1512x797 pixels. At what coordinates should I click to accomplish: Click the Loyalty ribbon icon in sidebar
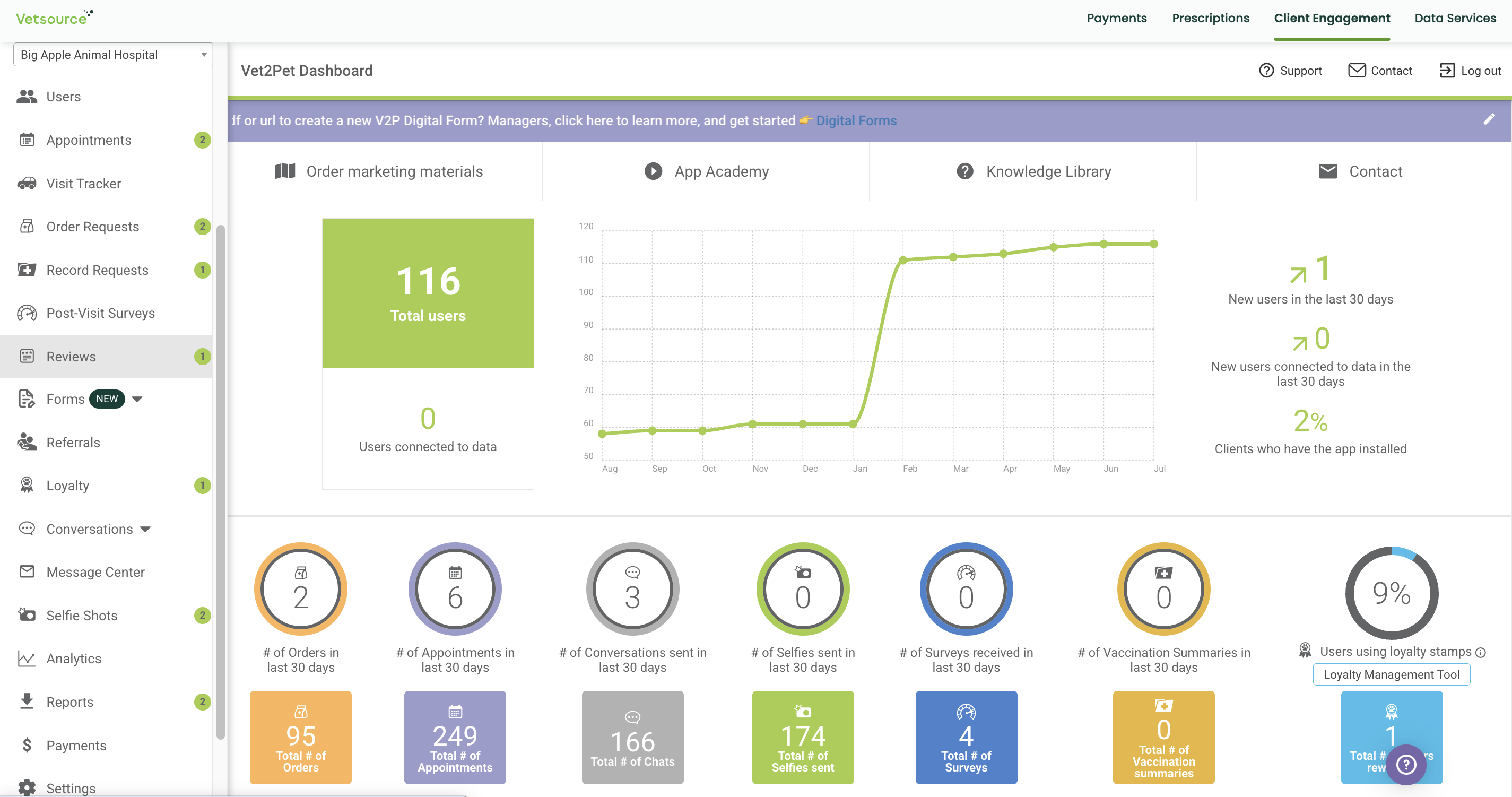(x=27, y=485)
